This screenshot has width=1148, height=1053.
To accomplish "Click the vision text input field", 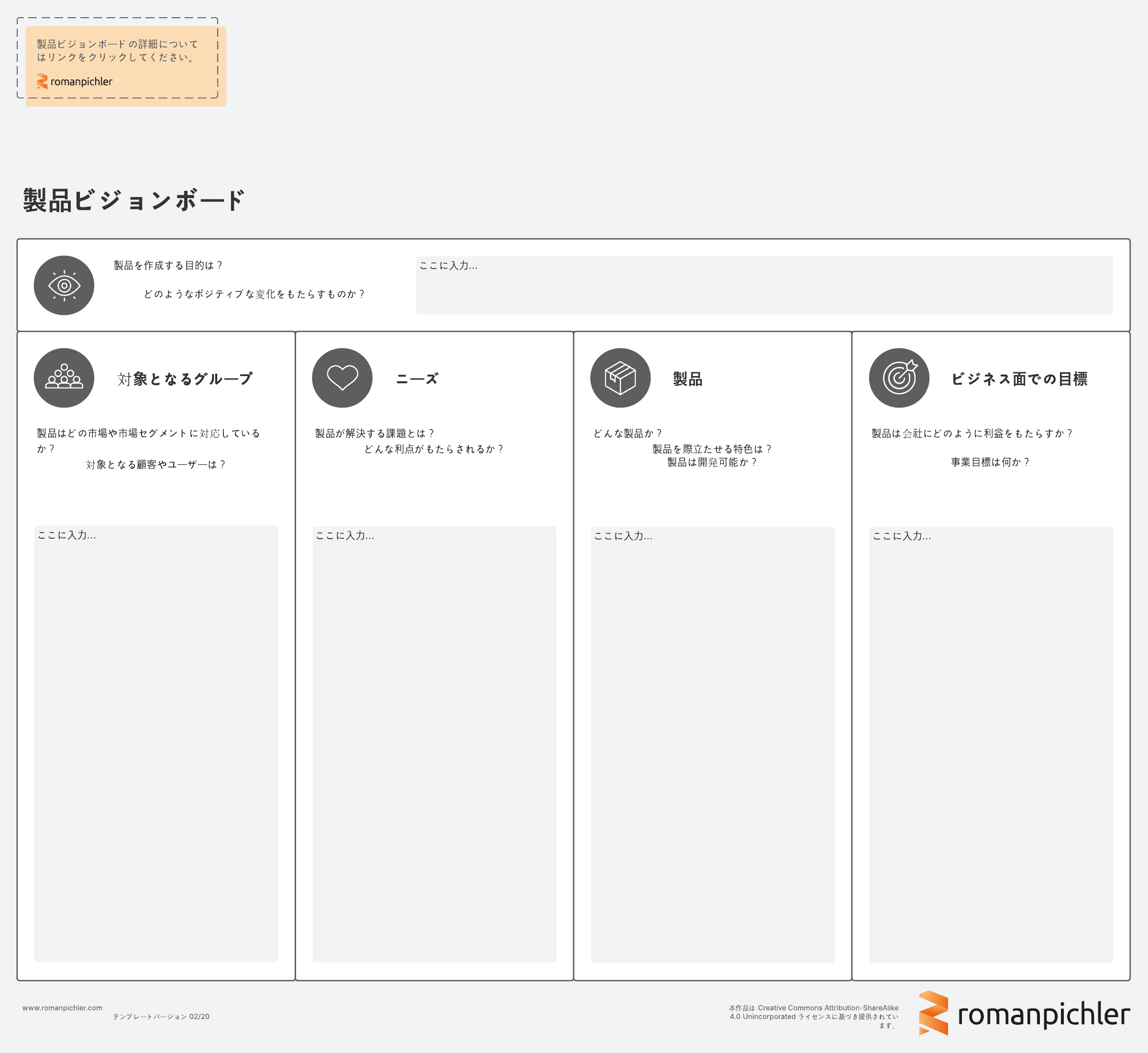I will (763, 286).
